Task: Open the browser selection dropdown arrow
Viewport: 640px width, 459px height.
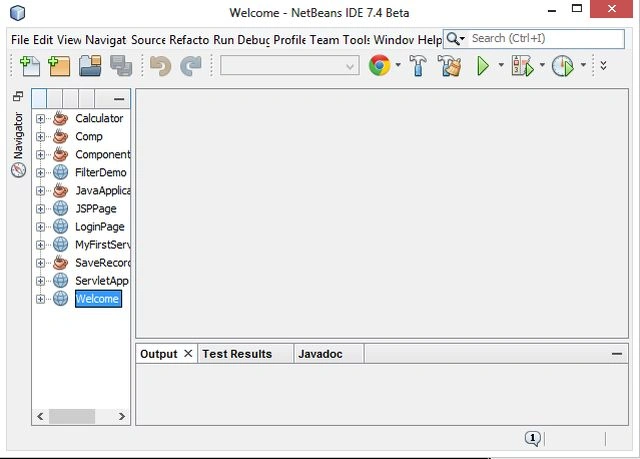Action: point(398,65)
